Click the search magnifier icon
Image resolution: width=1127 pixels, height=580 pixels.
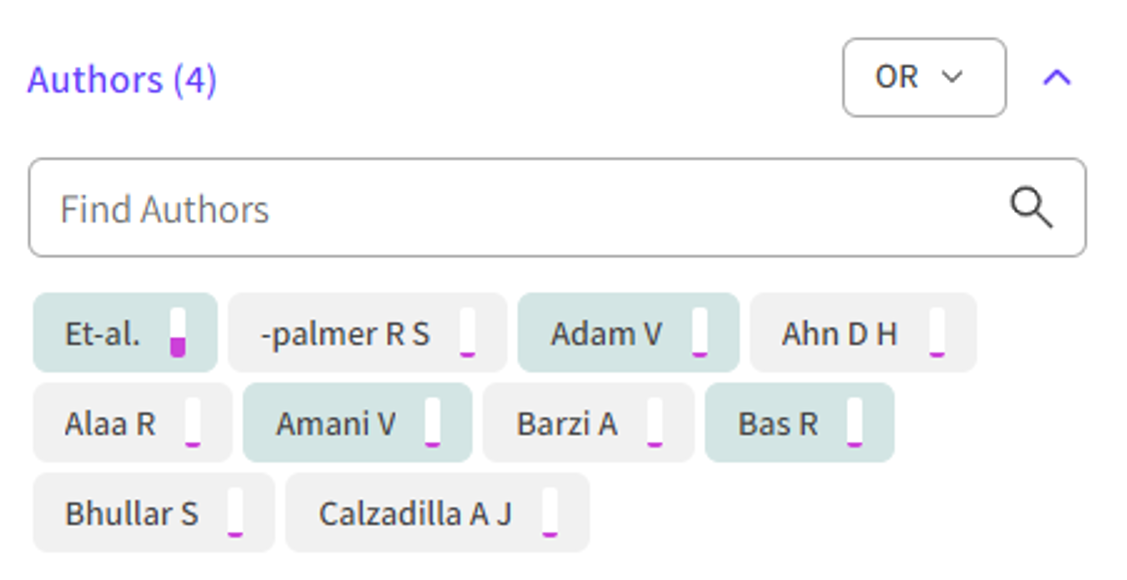pos(1033,208)
